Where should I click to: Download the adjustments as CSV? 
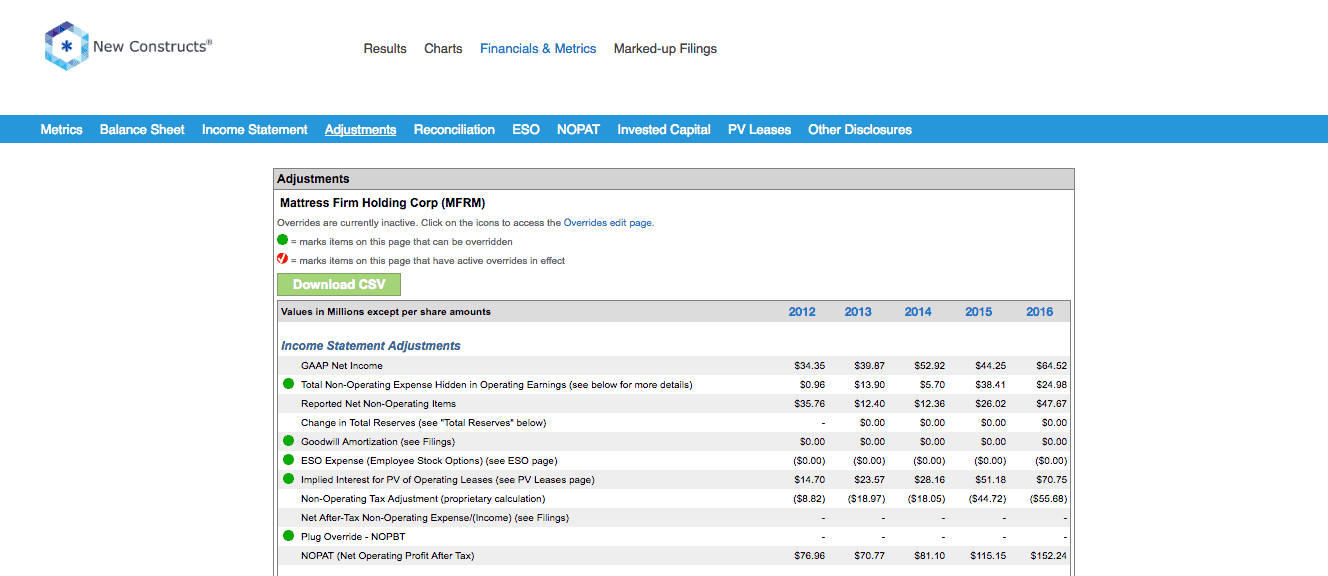tap(339, 284)
